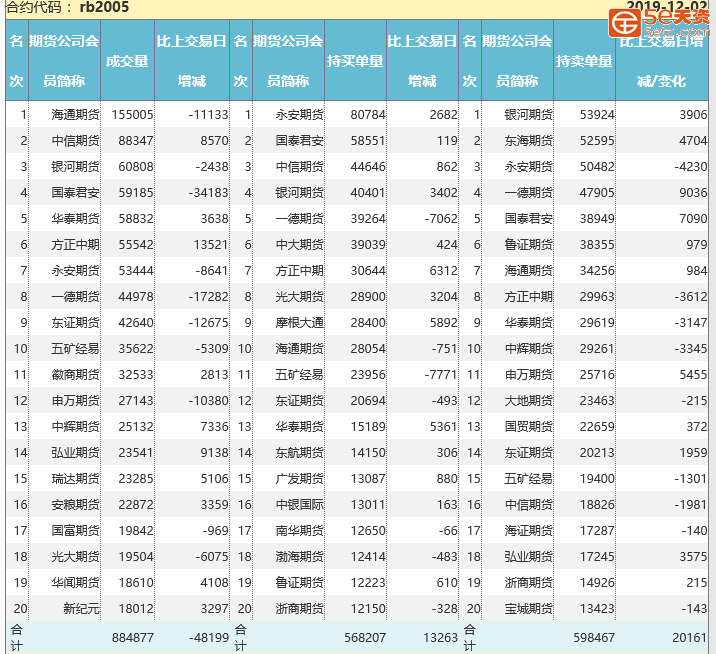The image size is (716, 654).
Task: Select 大地期货 in short positions row 12
Action: click(528, 401)
